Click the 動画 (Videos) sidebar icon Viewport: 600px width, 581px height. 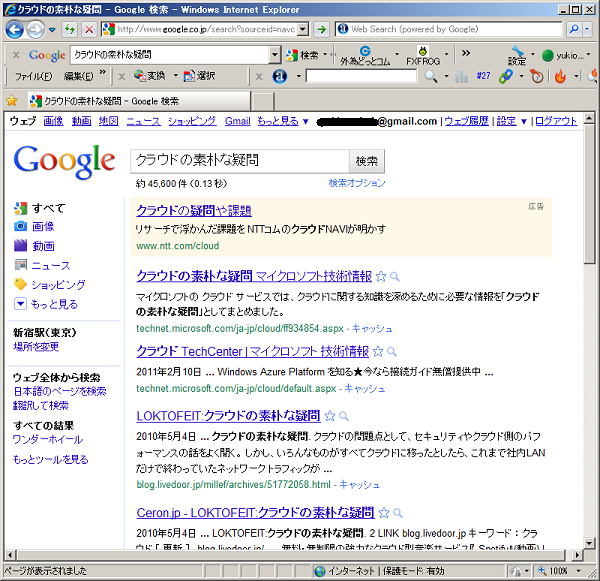click(x=20, y=246)
